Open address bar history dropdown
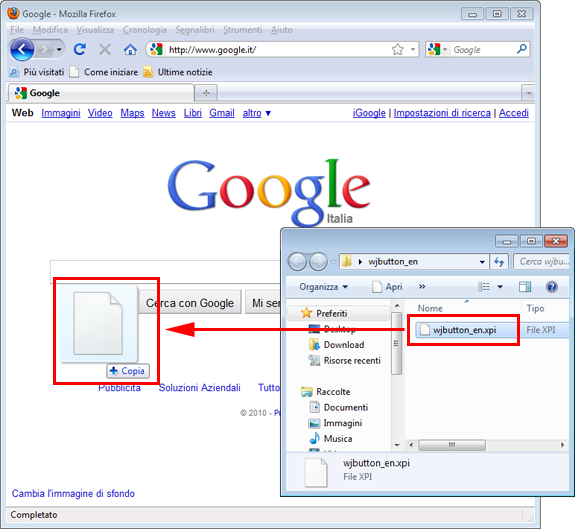This screenshot has width=575, height=529. pyautogui.click(x=413, y=49)
